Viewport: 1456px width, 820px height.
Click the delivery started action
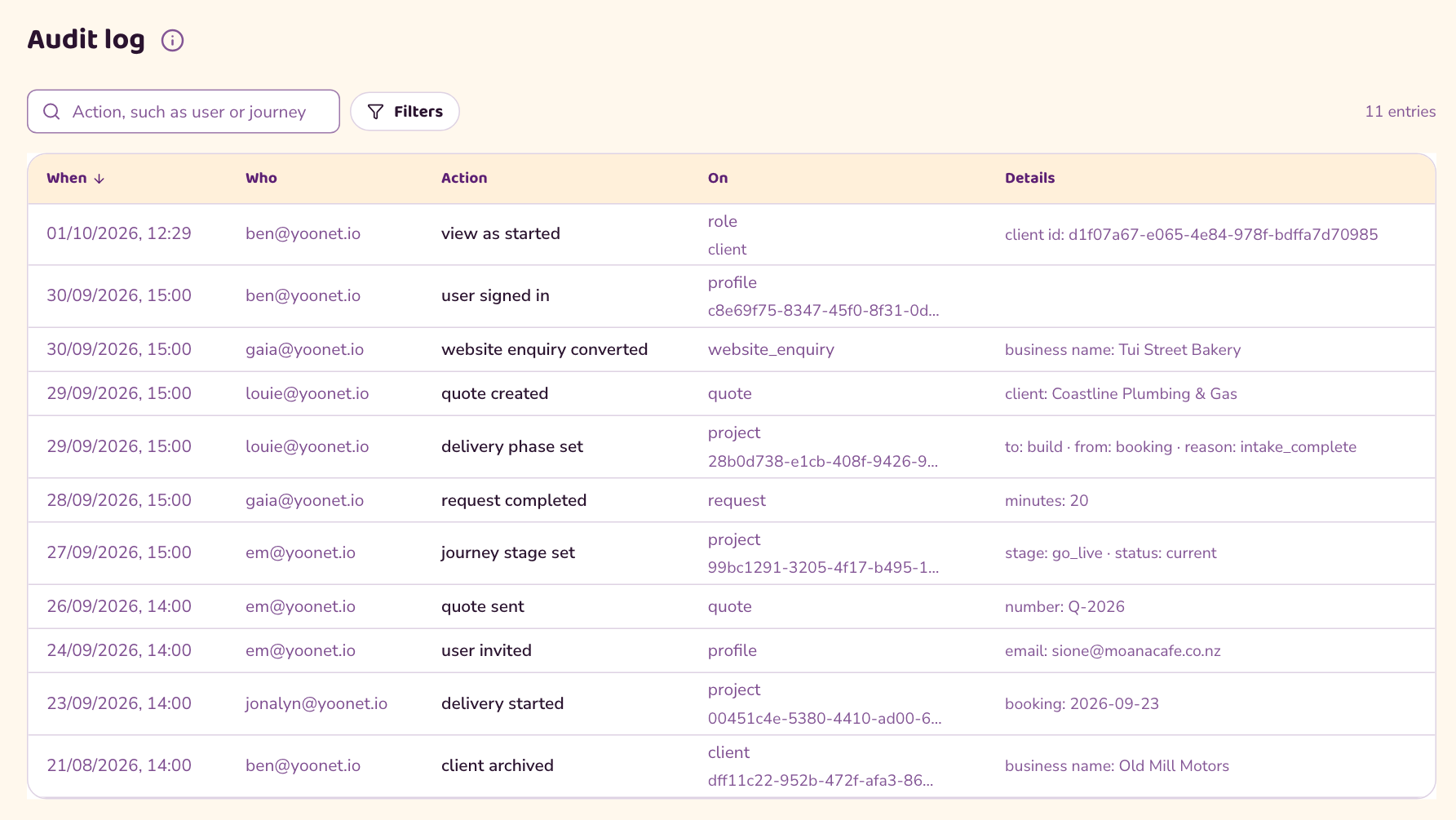[x=502, y=703]
